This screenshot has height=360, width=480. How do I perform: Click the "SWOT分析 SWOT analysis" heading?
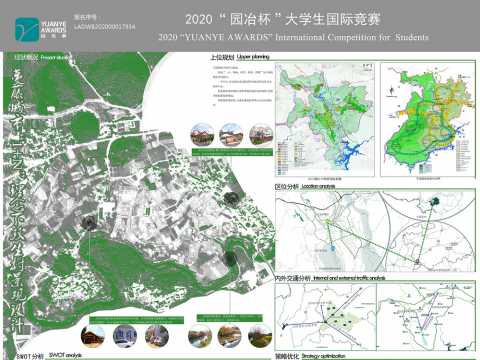click(49, 355)
